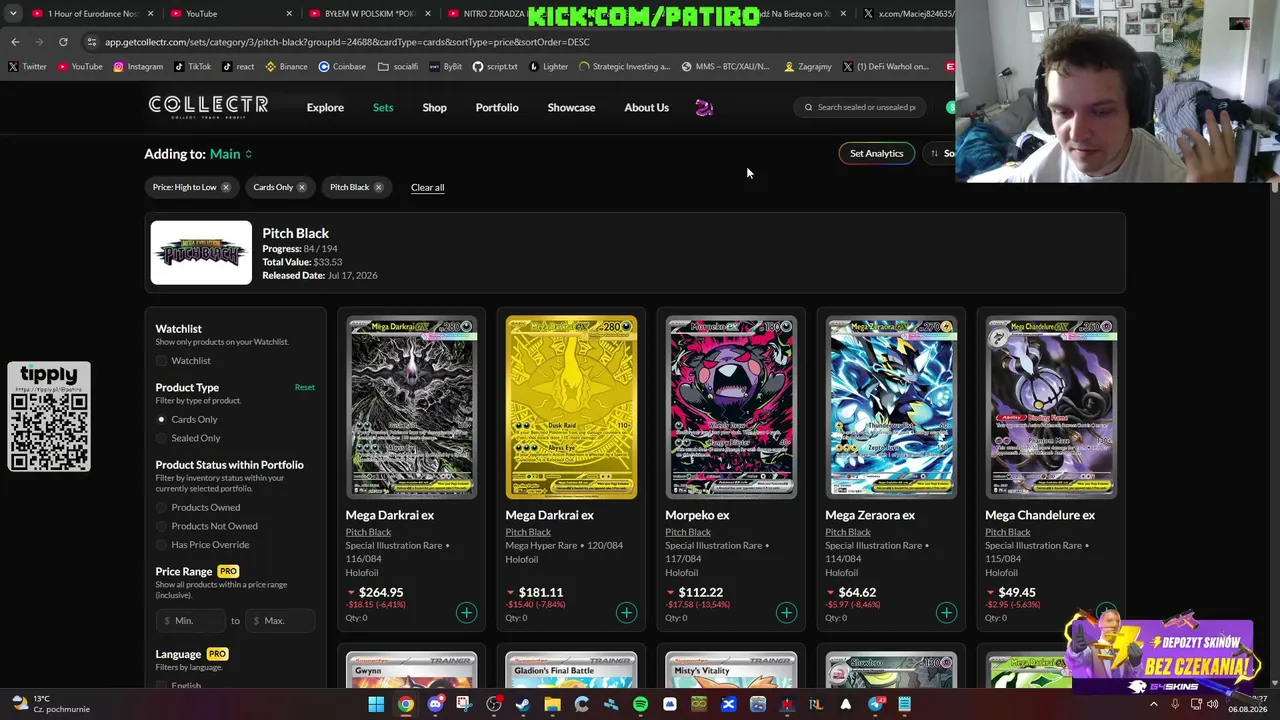Viewport: 1280px width, 720px height.
Task: Select the Sealed Only product type
Action: click(x=162, y=438)
